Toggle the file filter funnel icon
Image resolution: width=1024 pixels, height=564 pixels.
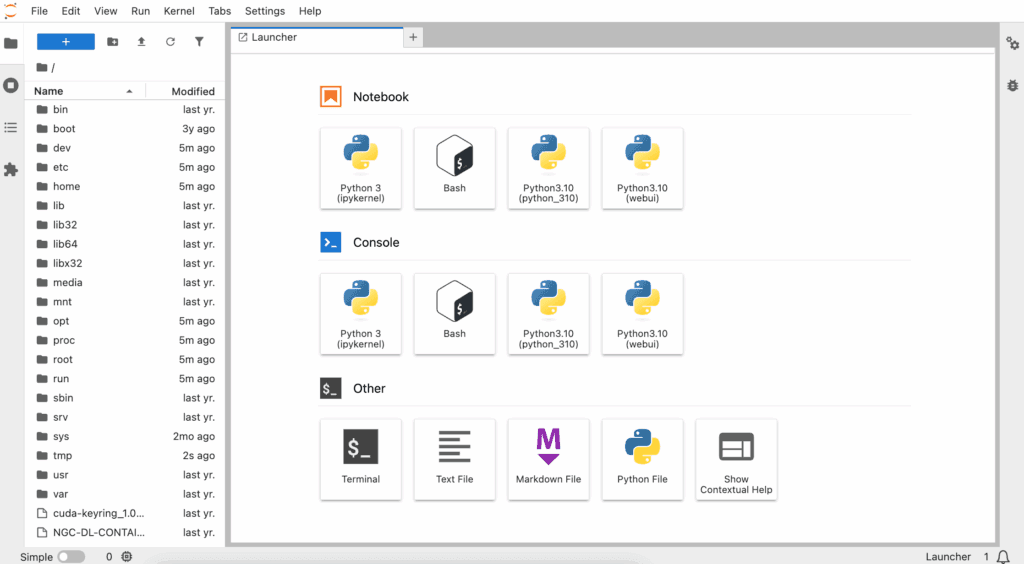(199, 42)
